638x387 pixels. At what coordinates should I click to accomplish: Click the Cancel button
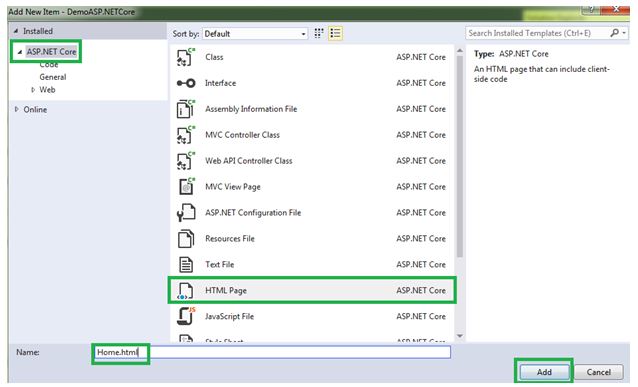(x=599, y=372)
